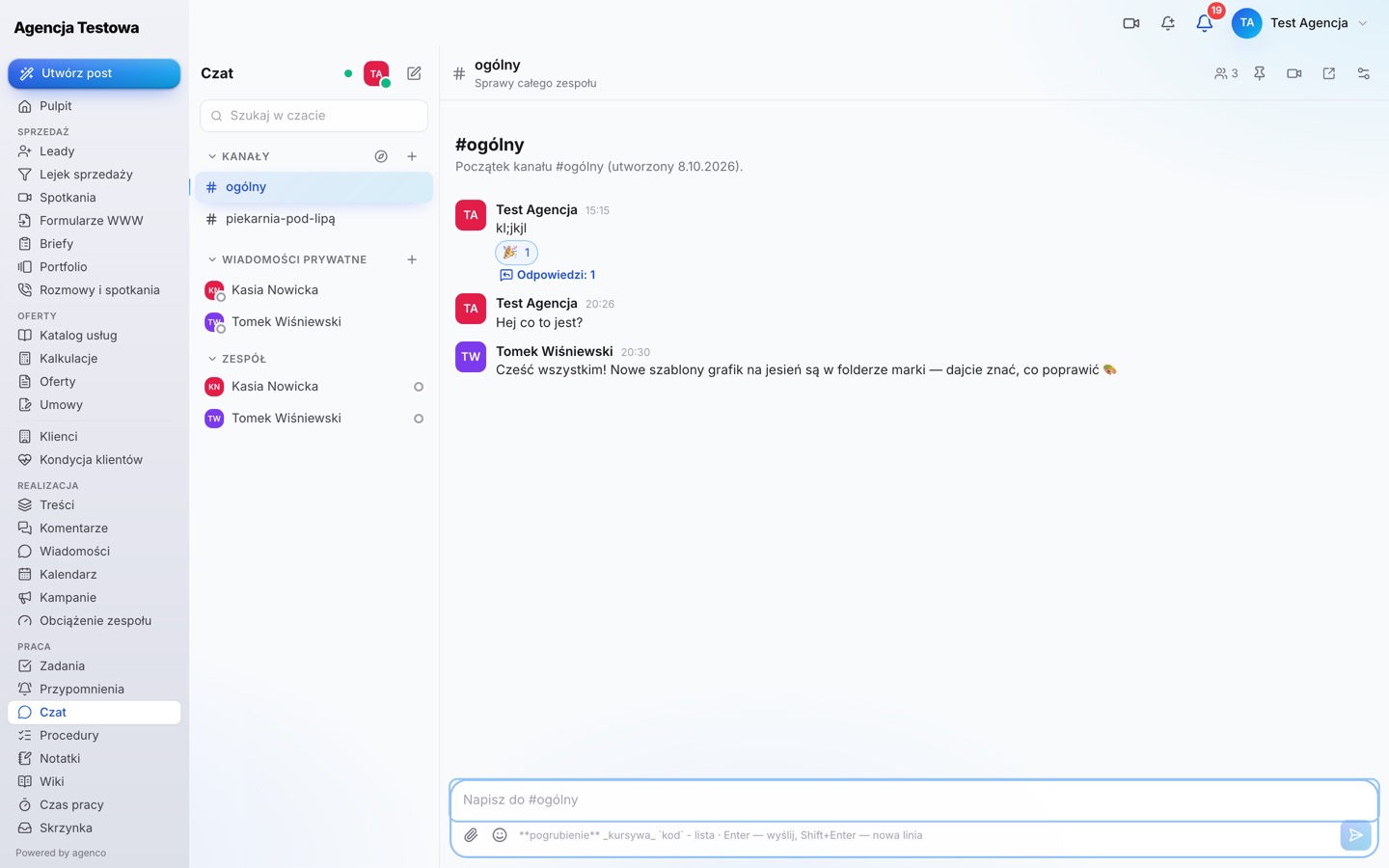Image resolution: width=1389 pixels, height=868 pixels.
Task: Click the reminder bell icon in top bar
Action: [x=1168, y=23]
